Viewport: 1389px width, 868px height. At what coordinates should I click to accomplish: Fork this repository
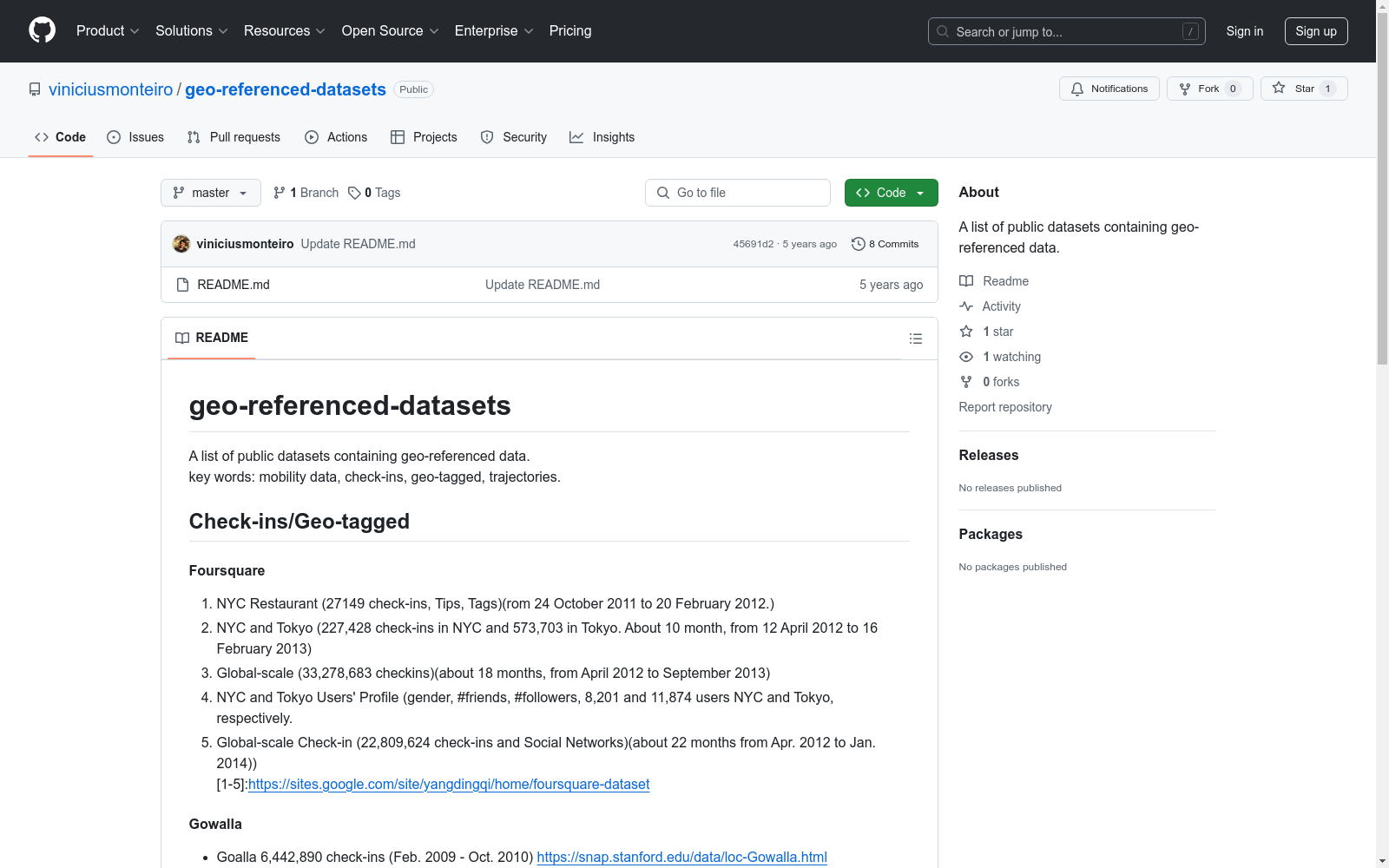[x=1209, y=89]
